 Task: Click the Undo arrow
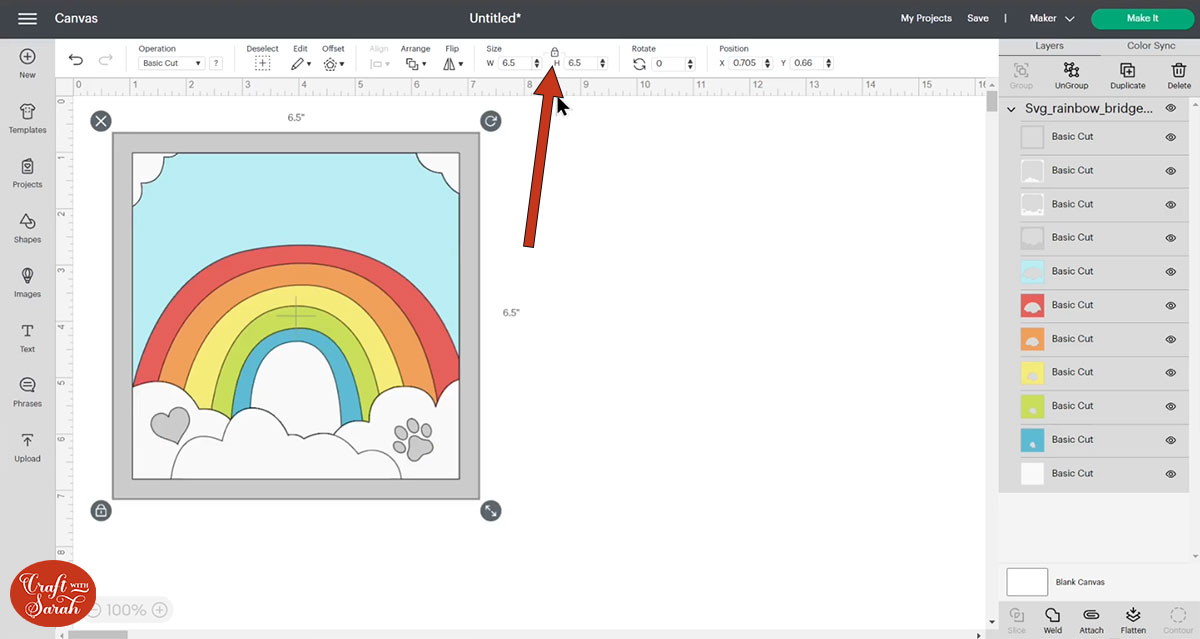(x=76, y=61)
